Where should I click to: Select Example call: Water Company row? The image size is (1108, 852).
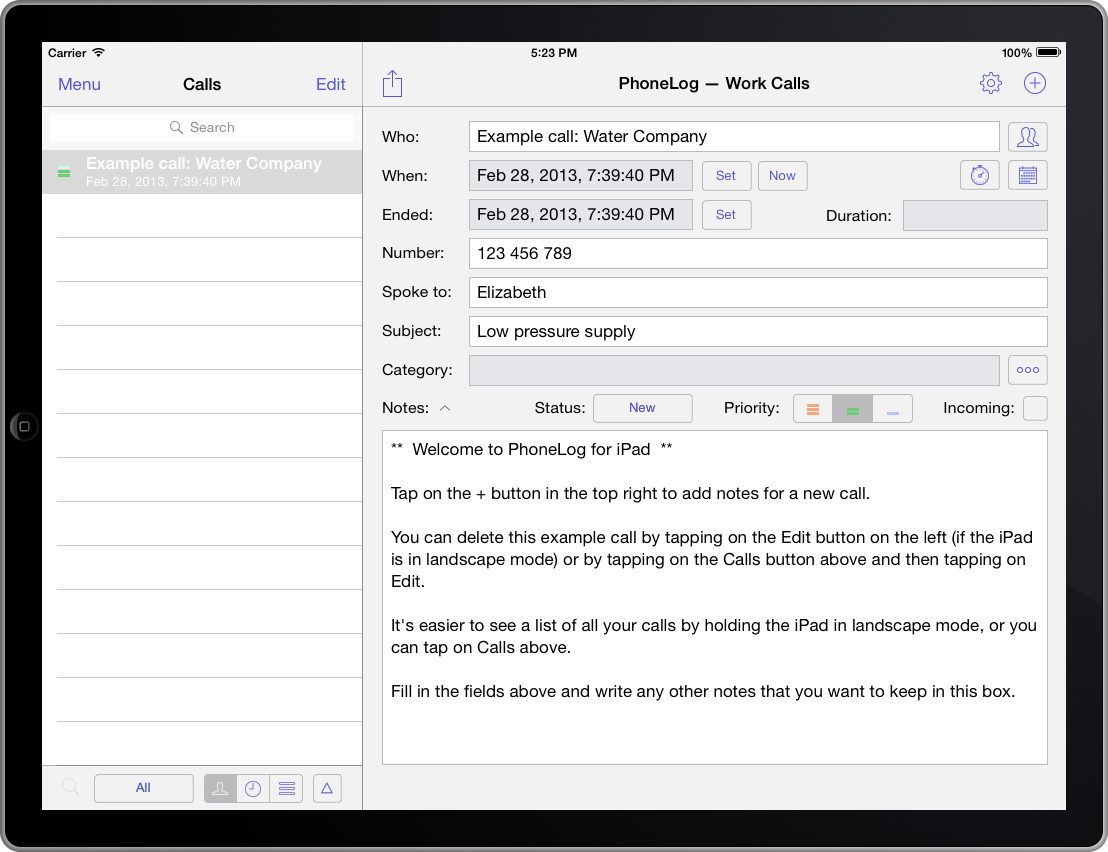(x=202, y=172)
